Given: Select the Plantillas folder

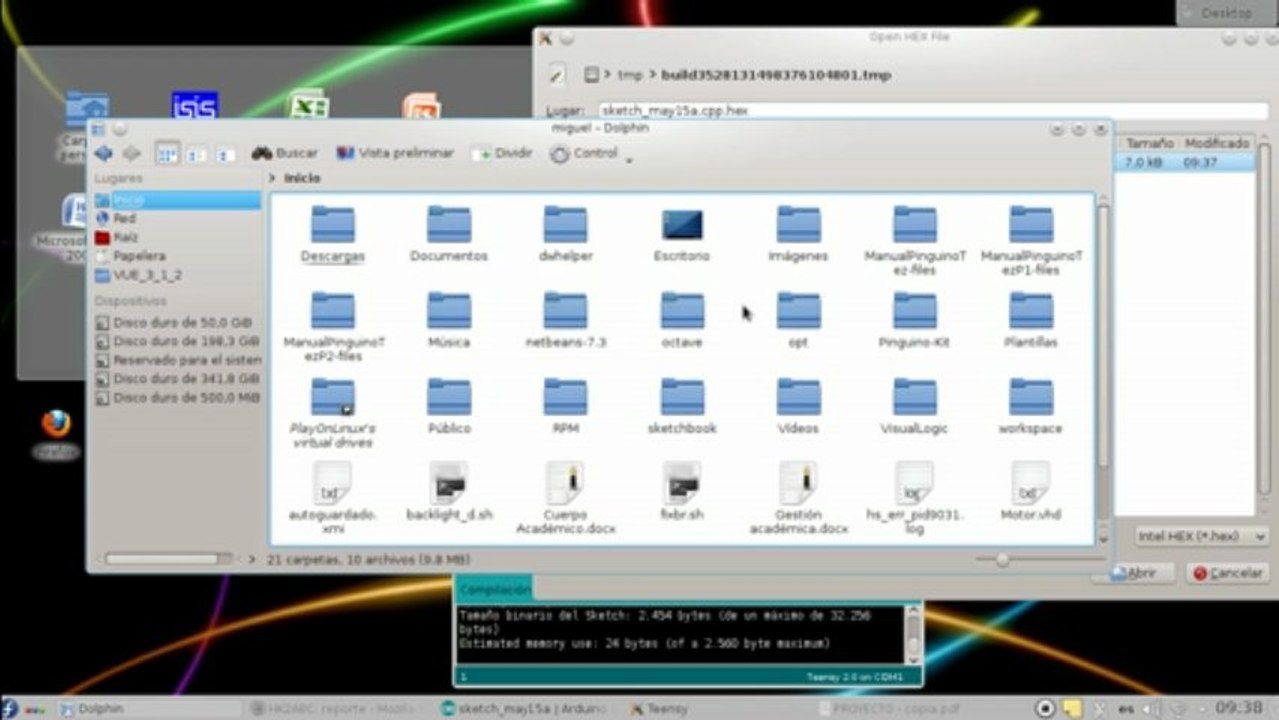Looking at the screenshot, I should 1031,320.
